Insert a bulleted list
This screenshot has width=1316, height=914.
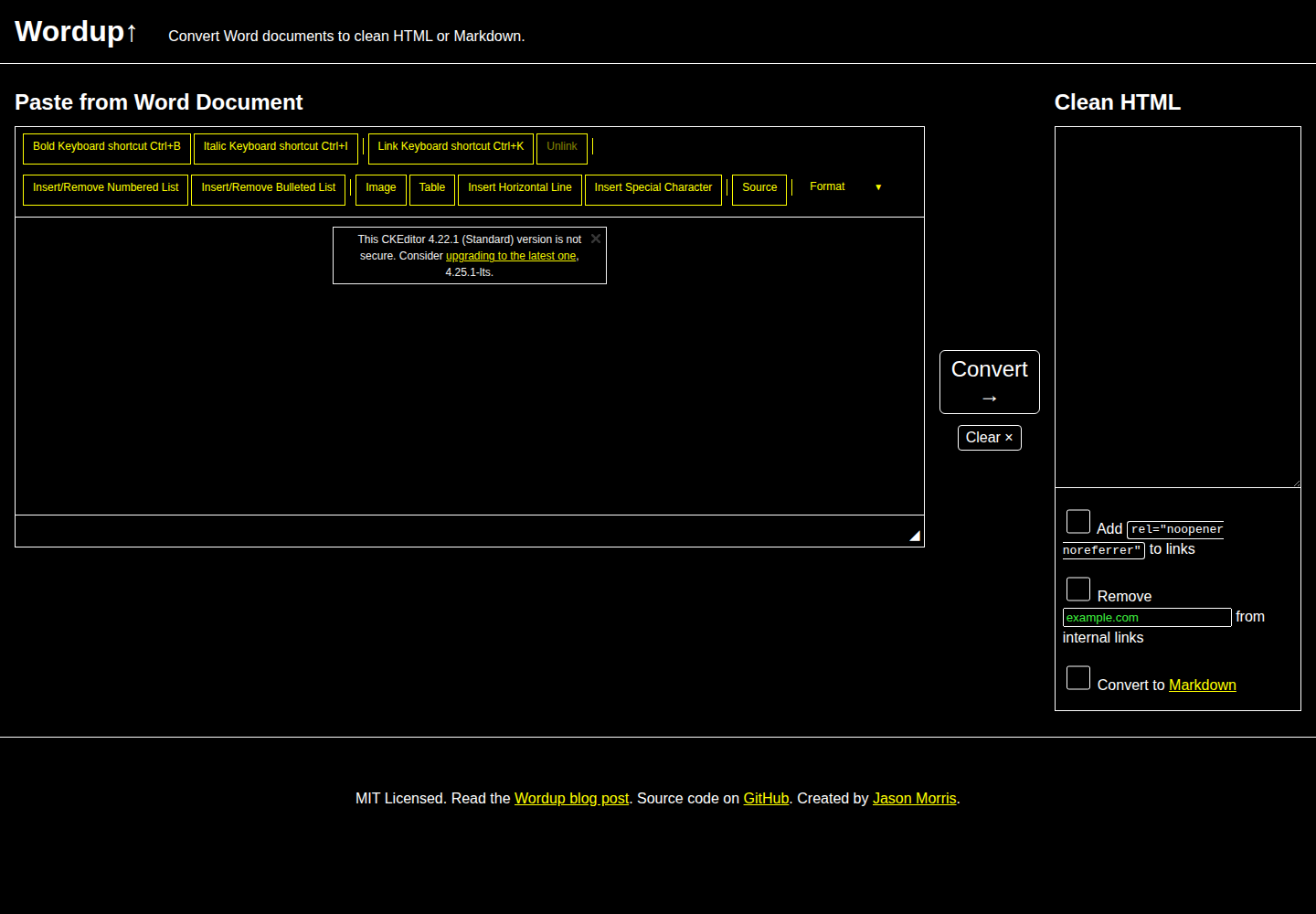click(268, 188)
